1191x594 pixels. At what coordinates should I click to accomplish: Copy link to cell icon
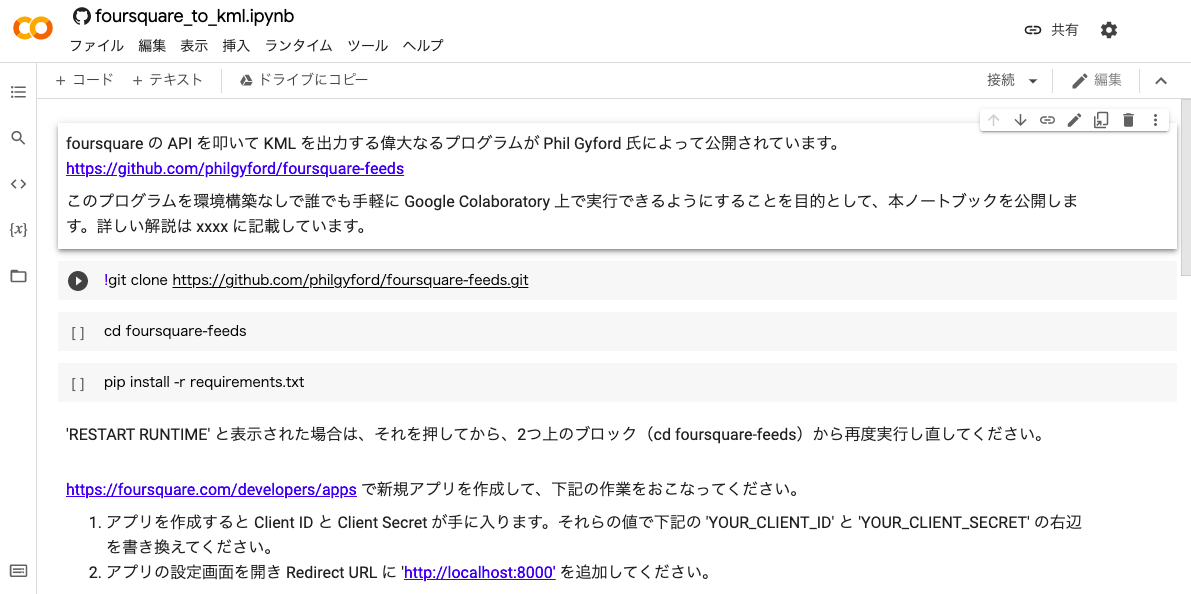tap(1047, 119)
